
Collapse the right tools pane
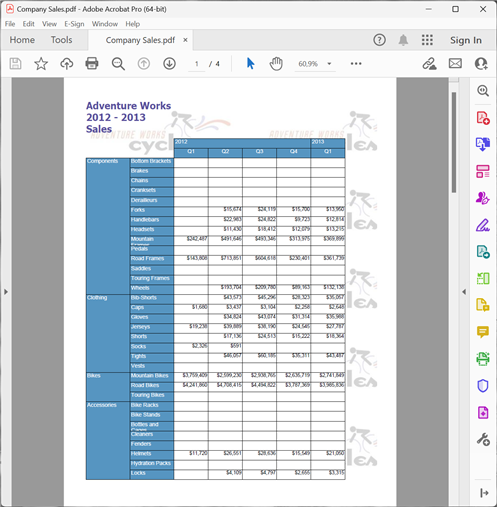(484, 493)
